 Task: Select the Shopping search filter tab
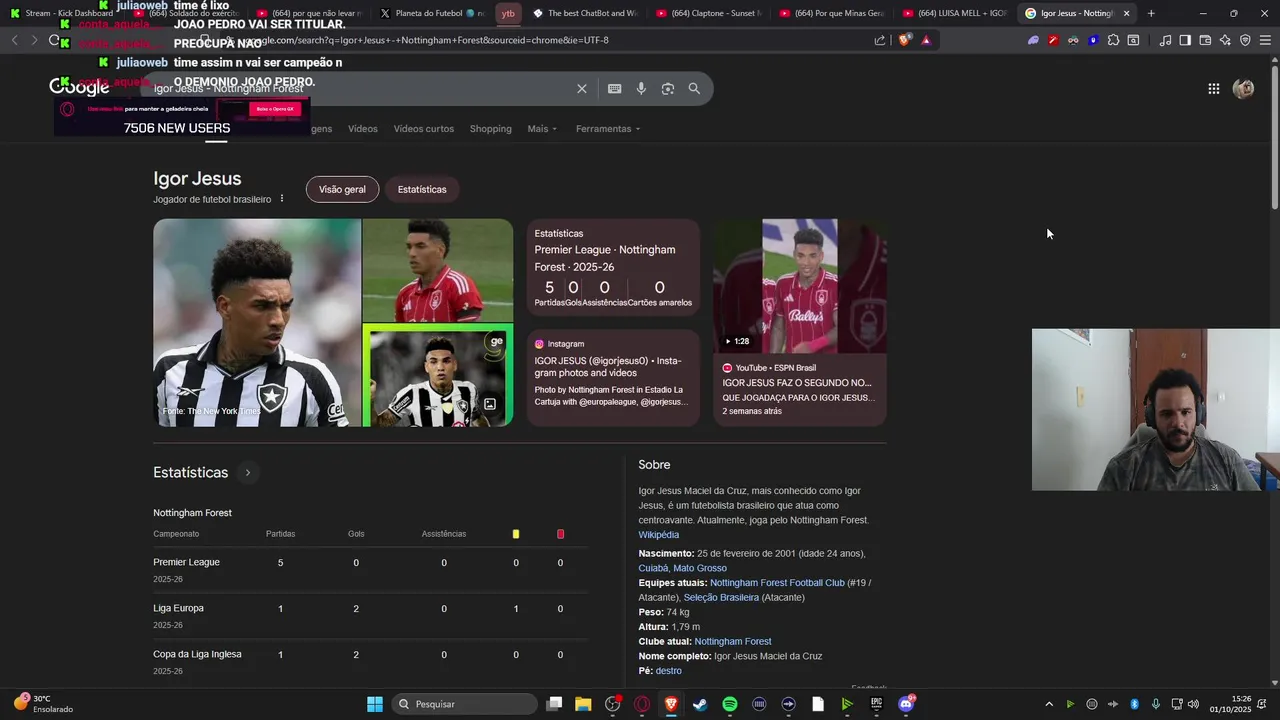pos(491,129)
